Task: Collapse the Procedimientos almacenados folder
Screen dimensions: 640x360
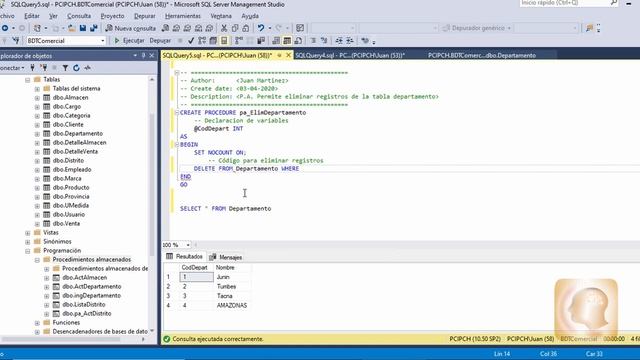Action: [x=37, y=260]
